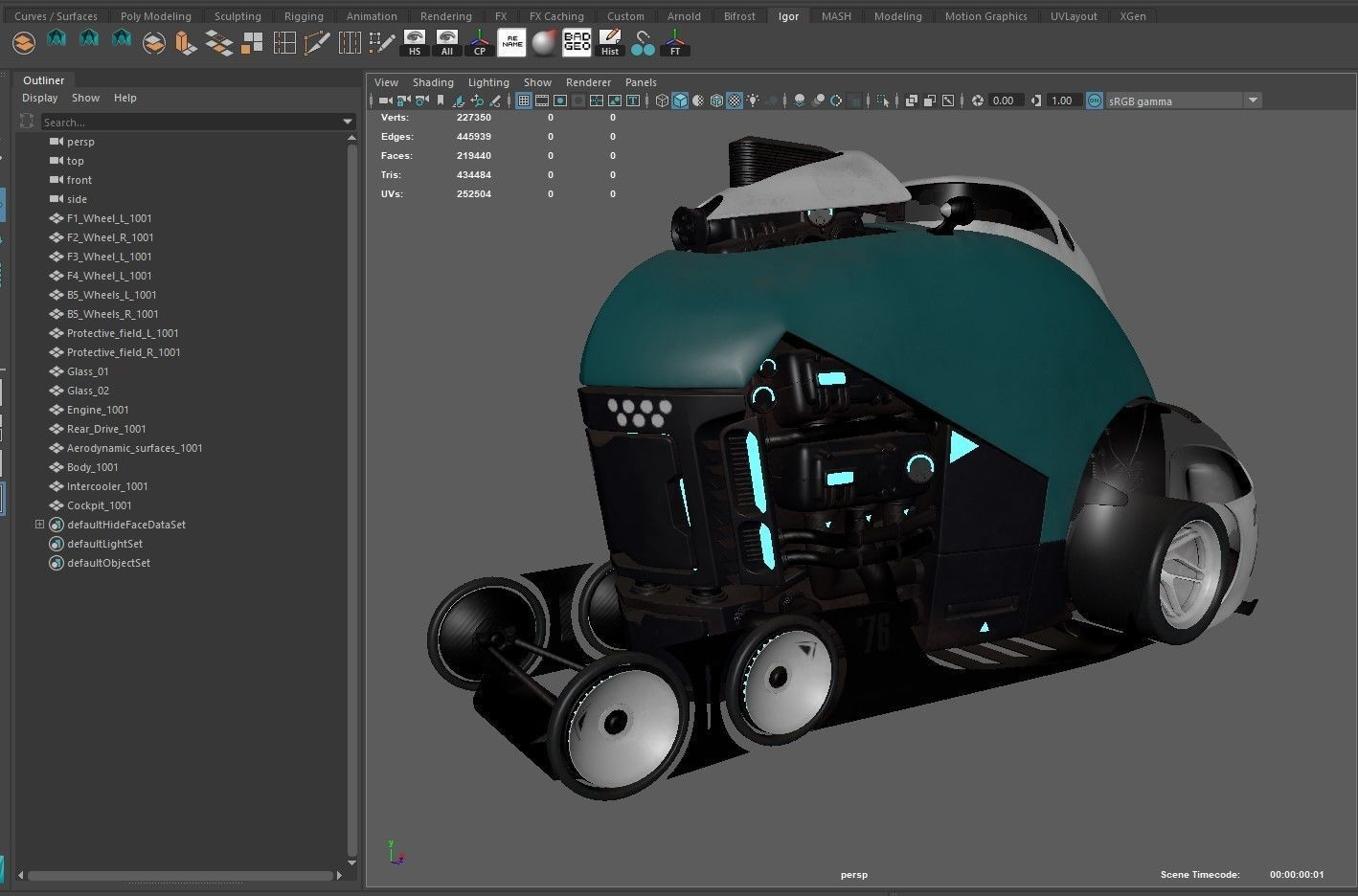Image resolution: width=1358 pixels, height=896 pixels.
Task: Toggle the film gate display
Action: pyautogui.click(x=542, y=101)
